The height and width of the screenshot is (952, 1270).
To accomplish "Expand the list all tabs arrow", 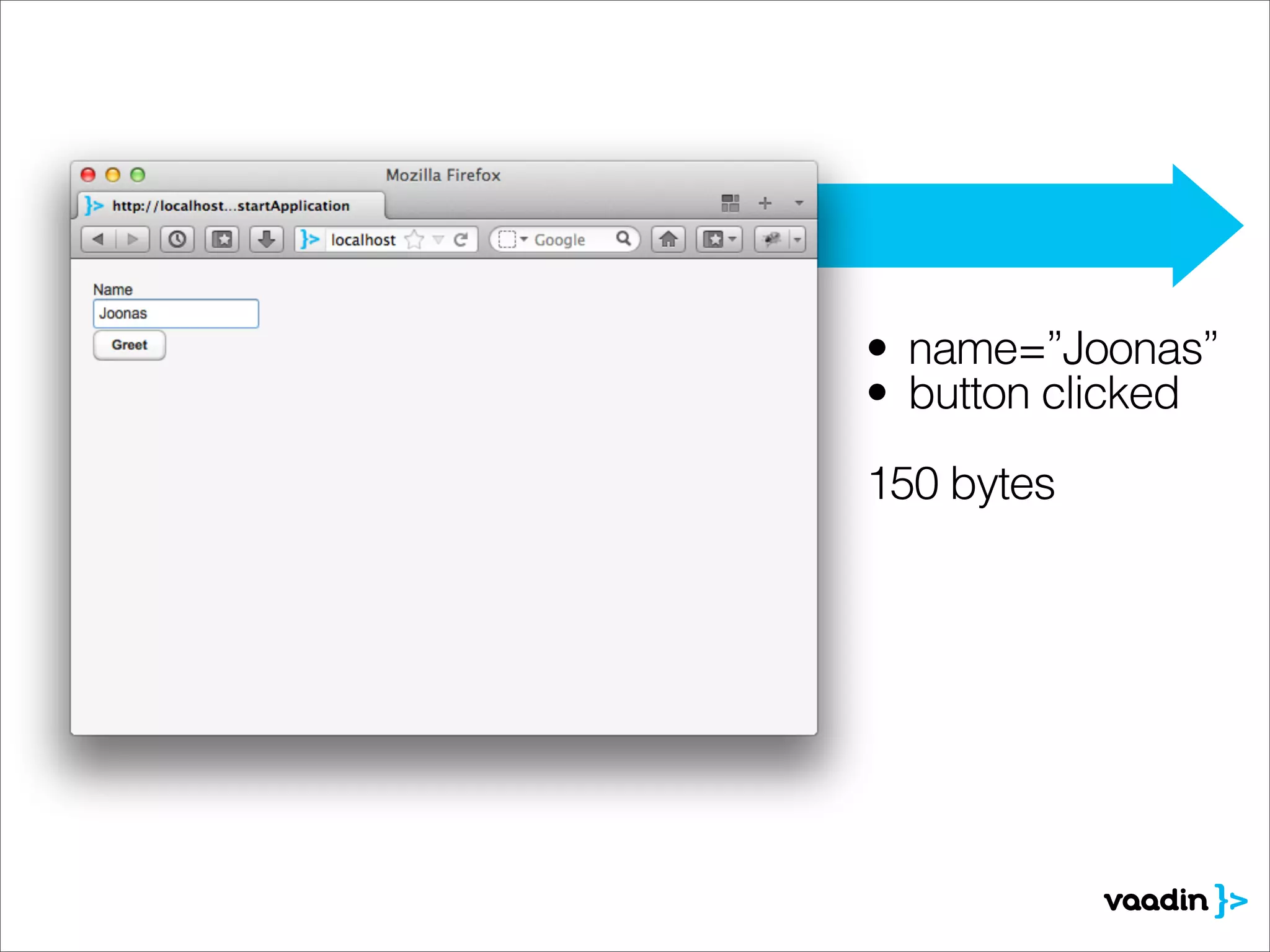I will (799, 203).
